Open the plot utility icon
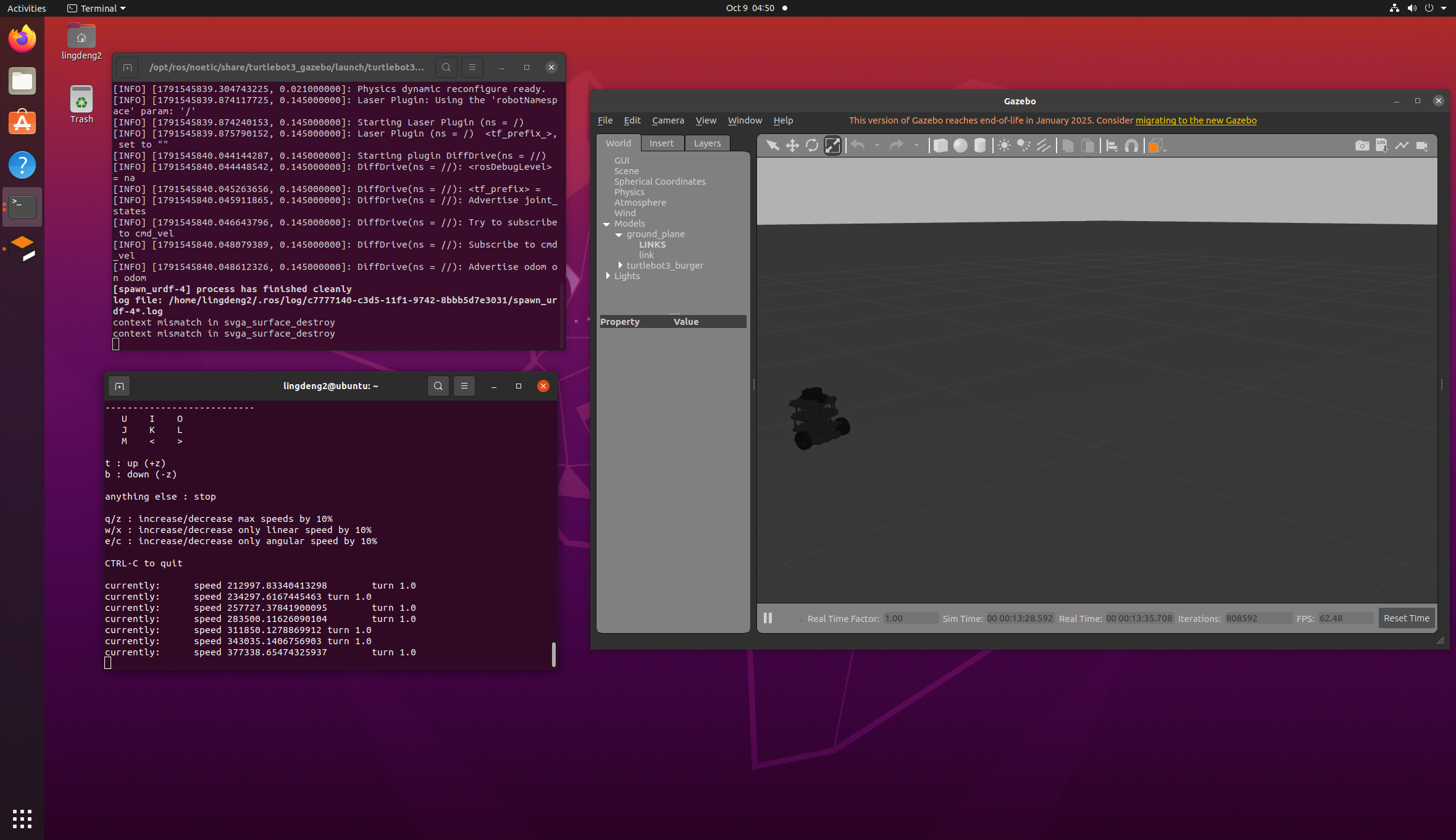This screenshot has height=840, width=1456. click(x=1402, y=146)
